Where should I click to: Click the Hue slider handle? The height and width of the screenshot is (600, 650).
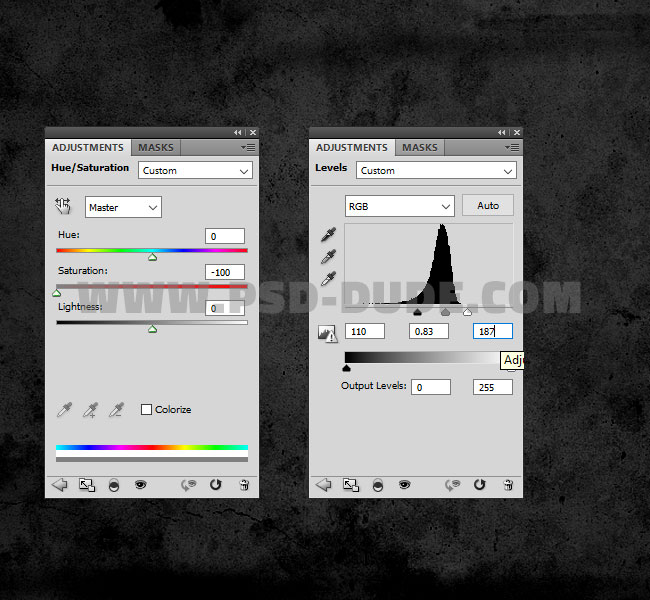[x=152, y=257]
